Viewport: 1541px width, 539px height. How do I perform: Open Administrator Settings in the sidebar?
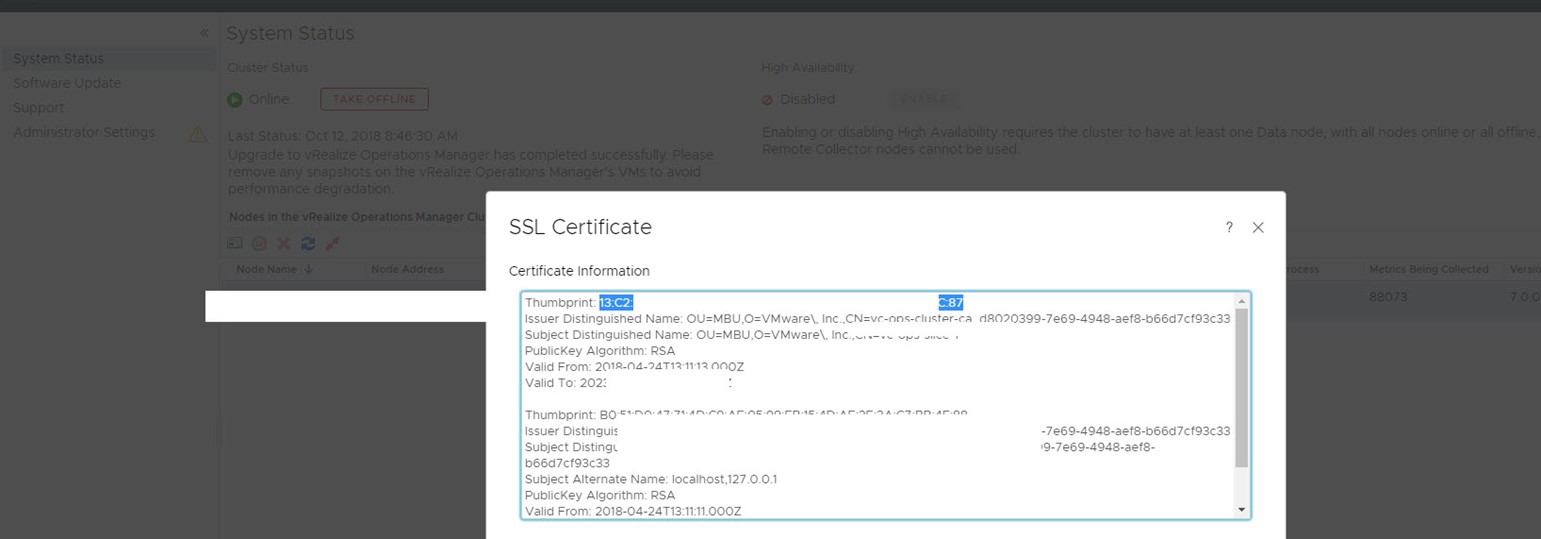(84, 132)
